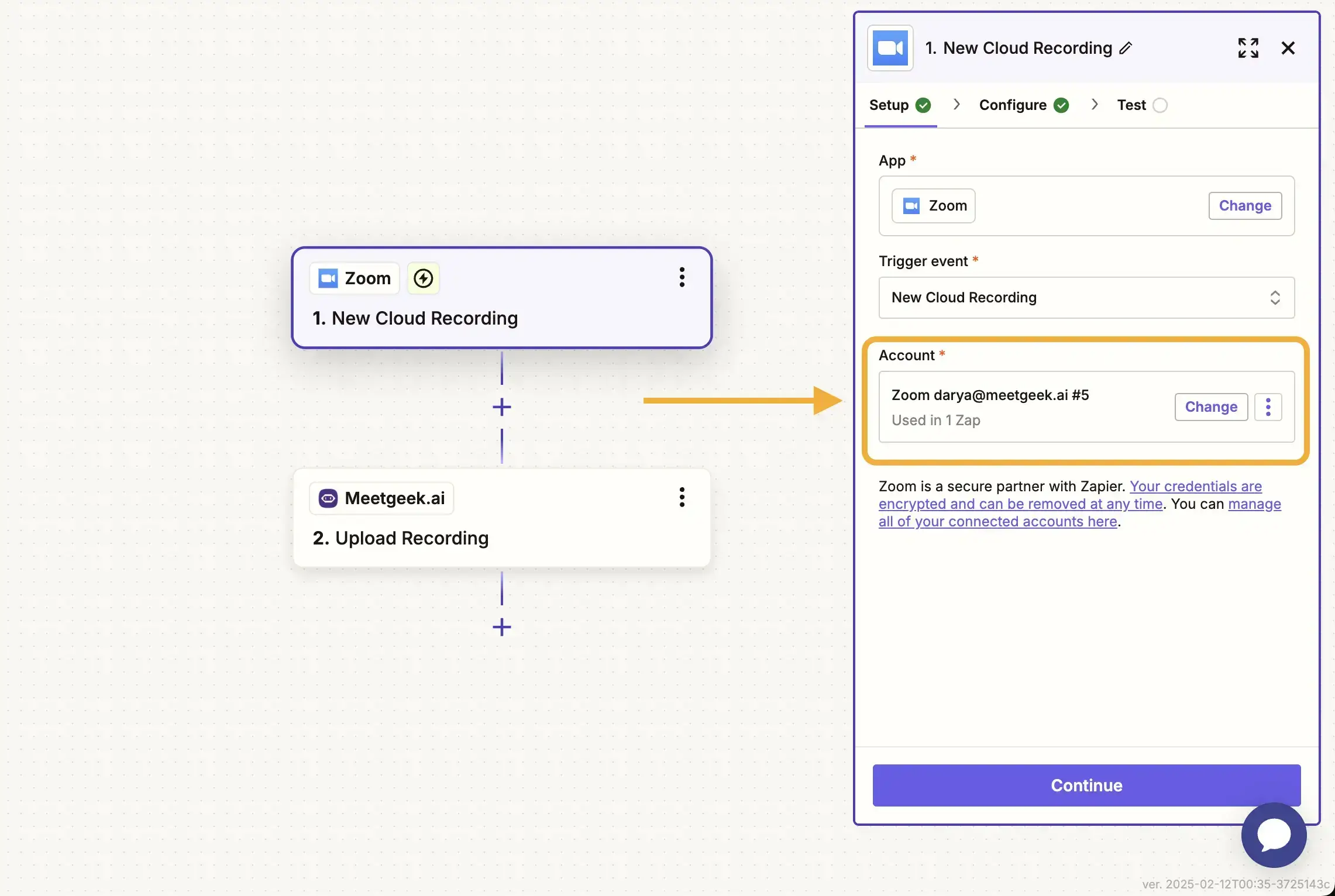Click the pencil icon to rename the step
Screen dimensions: 1335x896
point(1126,48)
